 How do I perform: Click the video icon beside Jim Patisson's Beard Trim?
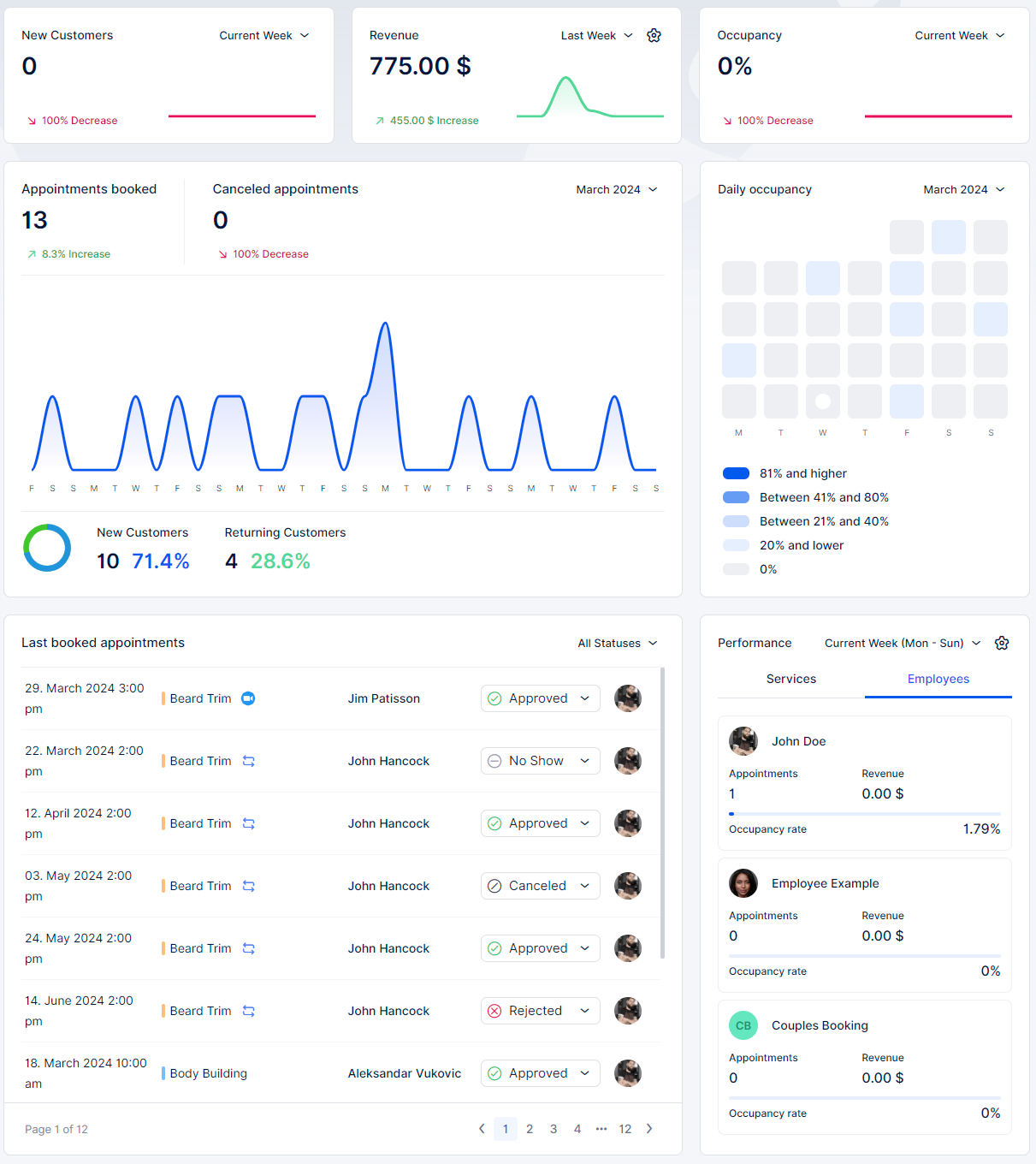click(248, 698)
